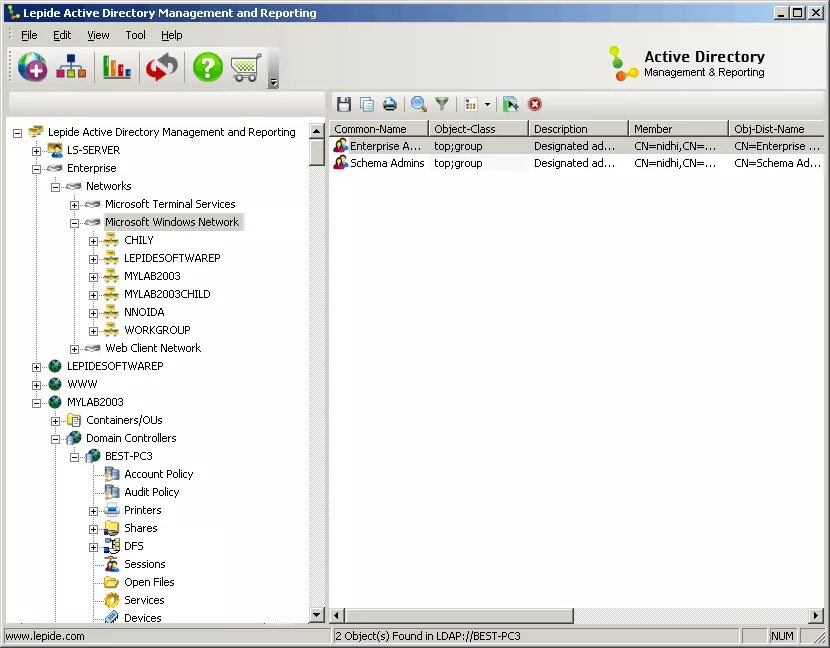
Task: Select the NNOIDA workgroup
Action: coord(144,312)
